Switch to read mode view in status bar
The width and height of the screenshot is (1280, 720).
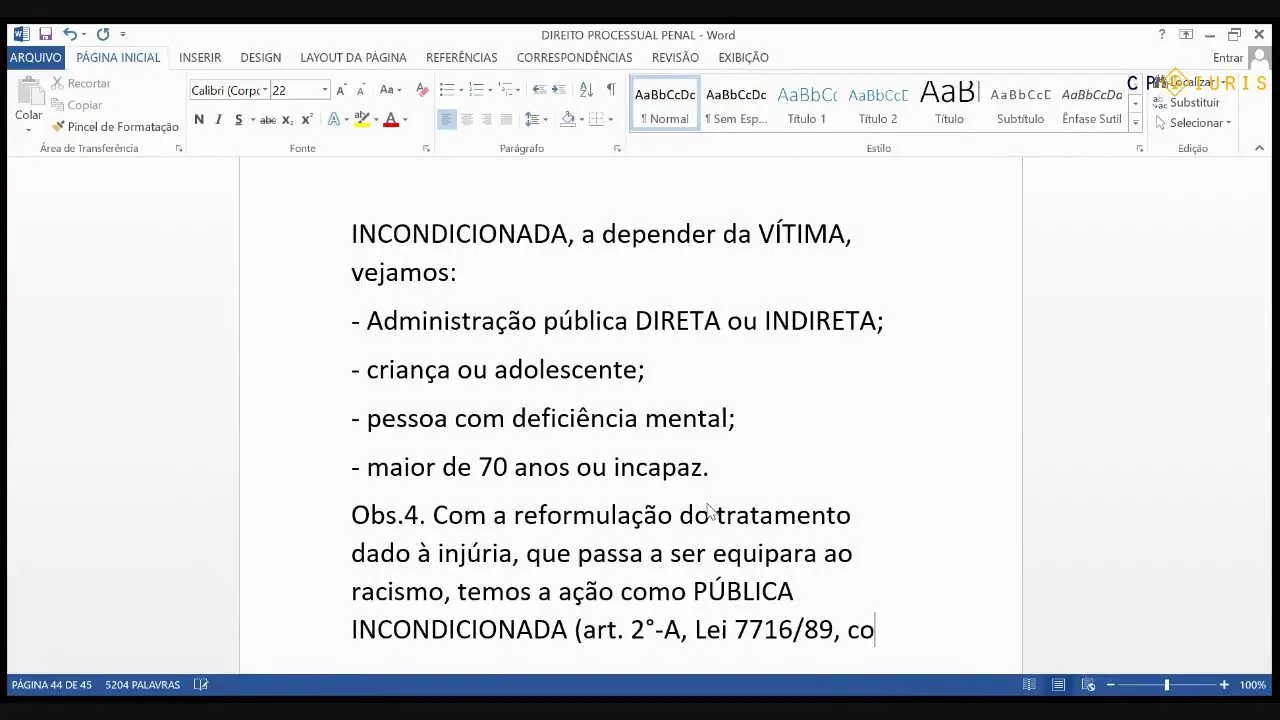[x=1029, y=685]
